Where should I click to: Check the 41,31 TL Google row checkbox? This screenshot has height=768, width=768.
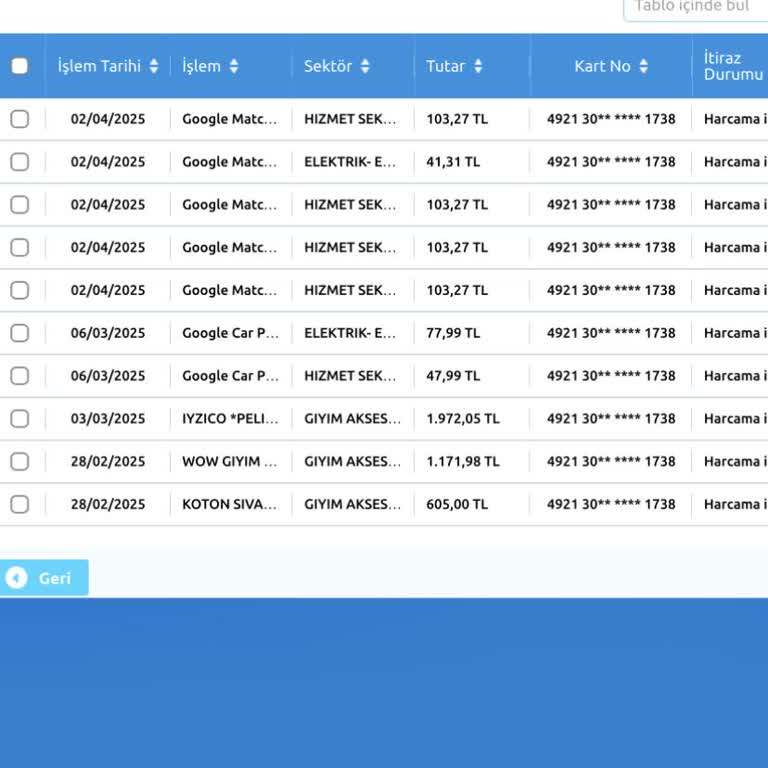20,162
